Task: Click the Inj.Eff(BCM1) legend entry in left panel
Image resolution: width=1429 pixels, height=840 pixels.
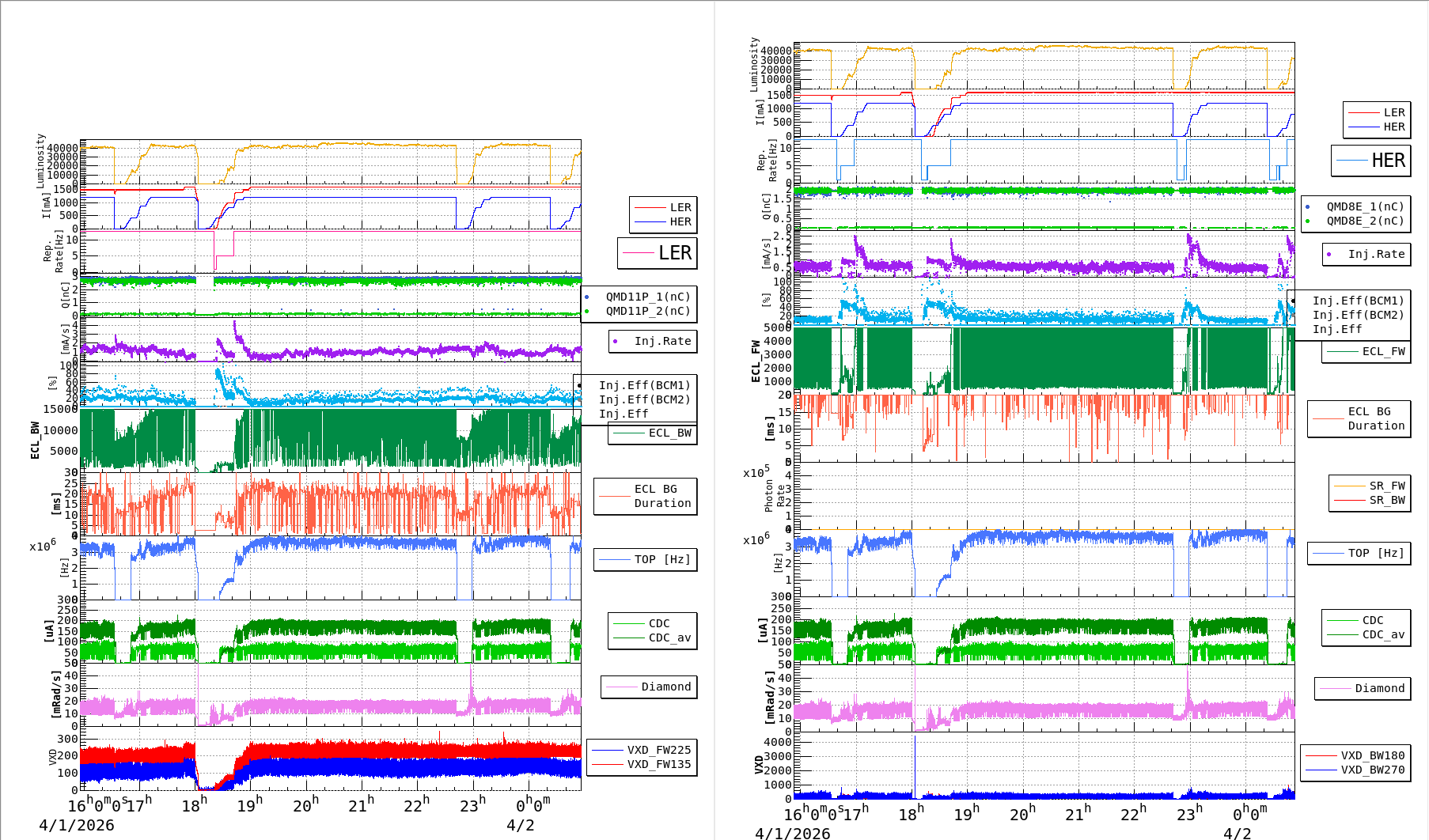Action: click(x=644, y=385)
